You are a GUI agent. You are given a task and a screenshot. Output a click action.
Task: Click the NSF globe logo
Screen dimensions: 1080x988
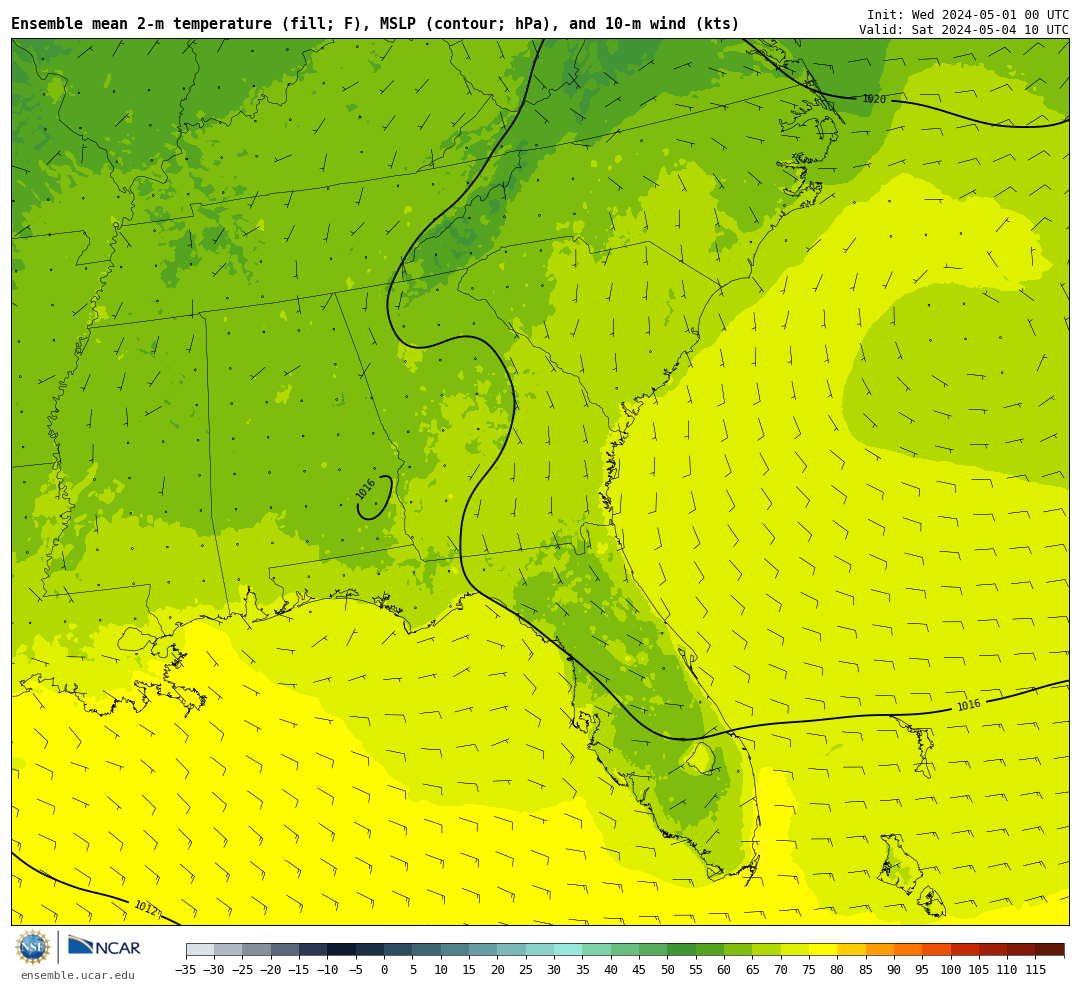tap(32, 947)
